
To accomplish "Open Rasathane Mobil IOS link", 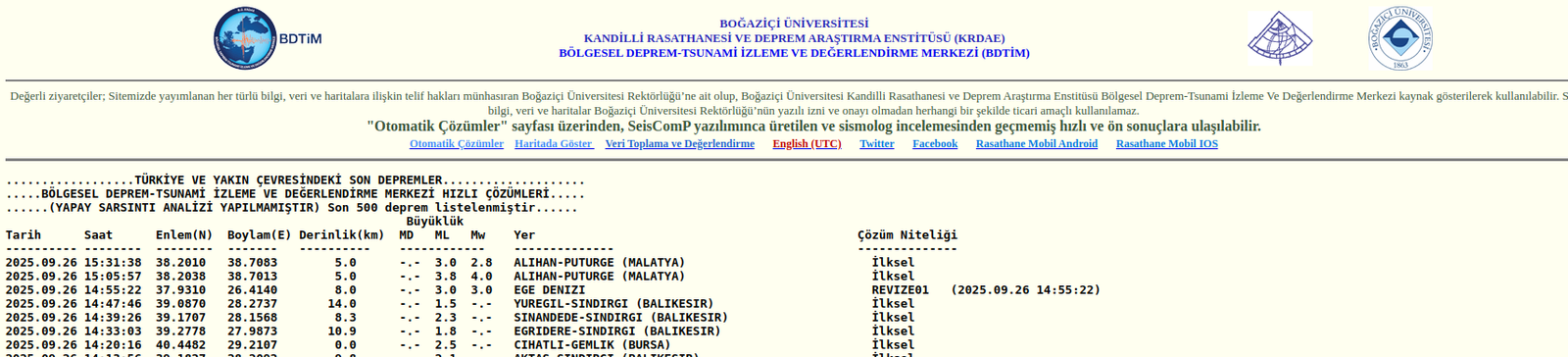I will (x=1166, y=143).
